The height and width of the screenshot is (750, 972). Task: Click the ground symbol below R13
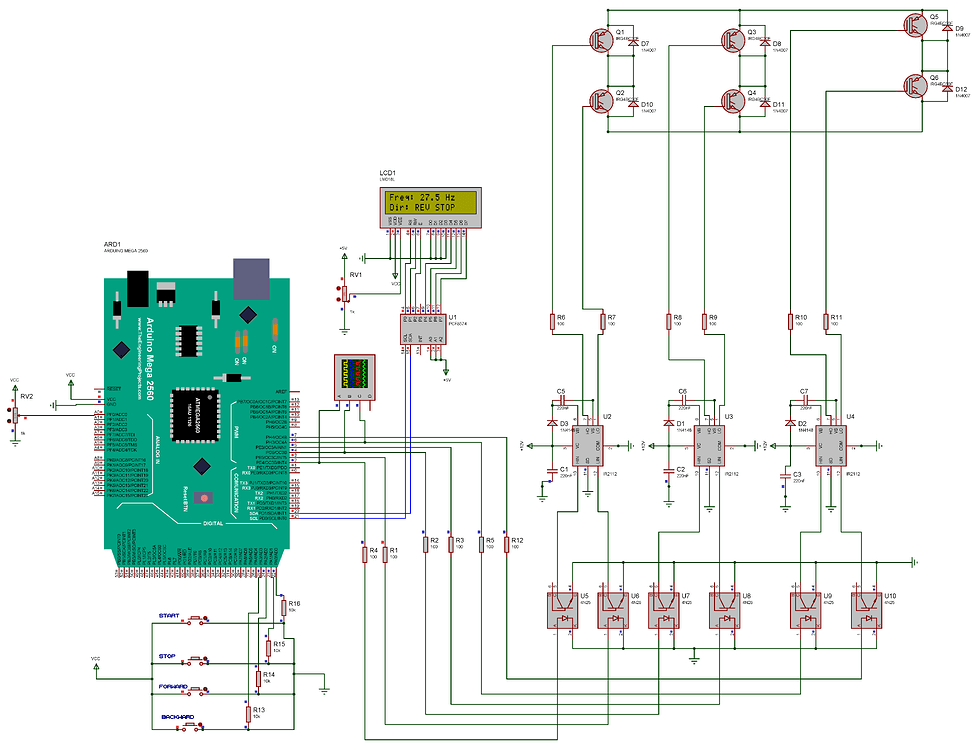click(323, 690)
